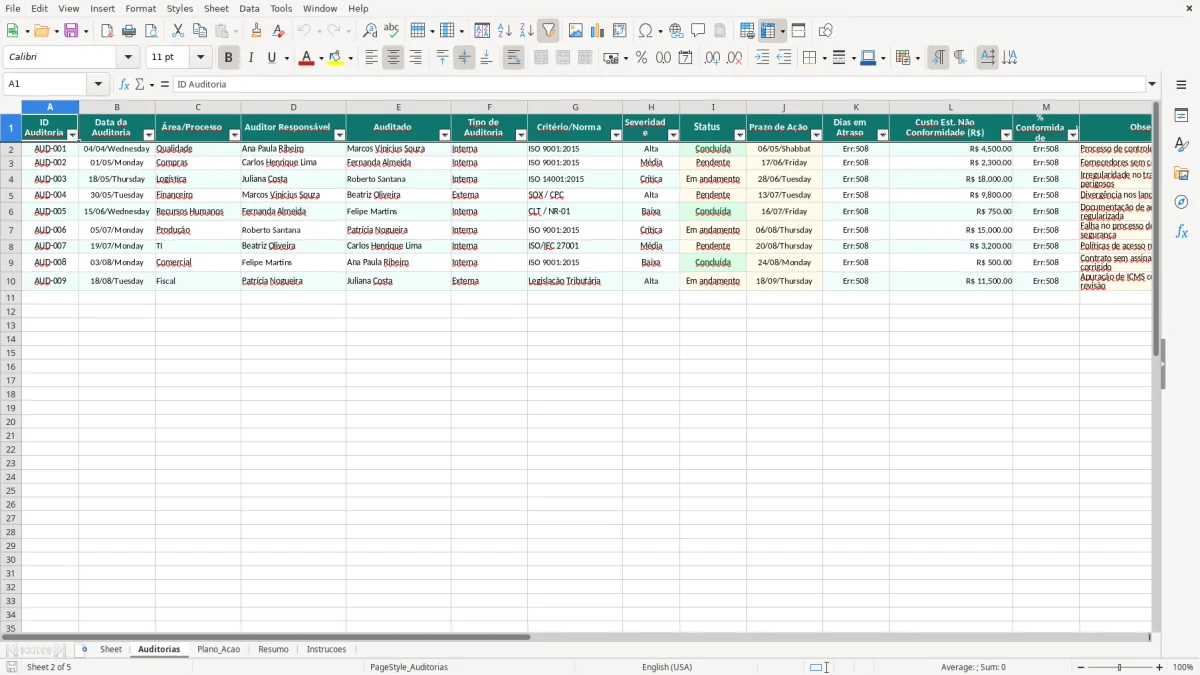Run the spelling check

392,31
